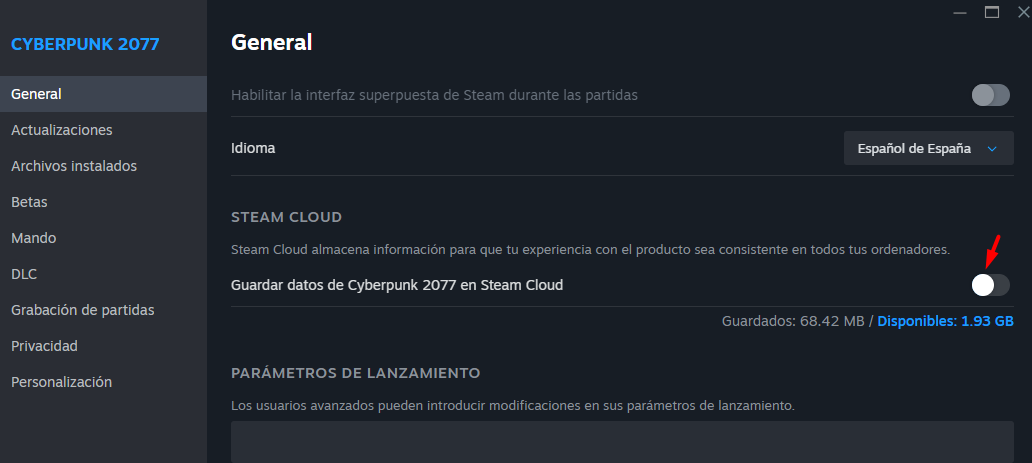Open Grabación de partidas settings
The width and height of the screenshot is (1032, 463).
(x=103, y=310)
